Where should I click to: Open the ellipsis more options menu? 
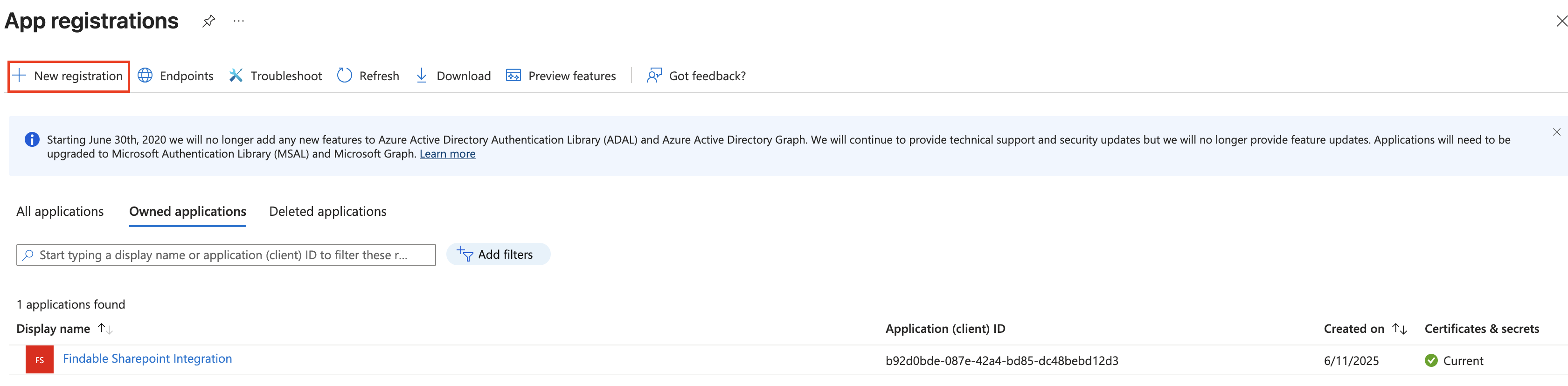point(239,21)
